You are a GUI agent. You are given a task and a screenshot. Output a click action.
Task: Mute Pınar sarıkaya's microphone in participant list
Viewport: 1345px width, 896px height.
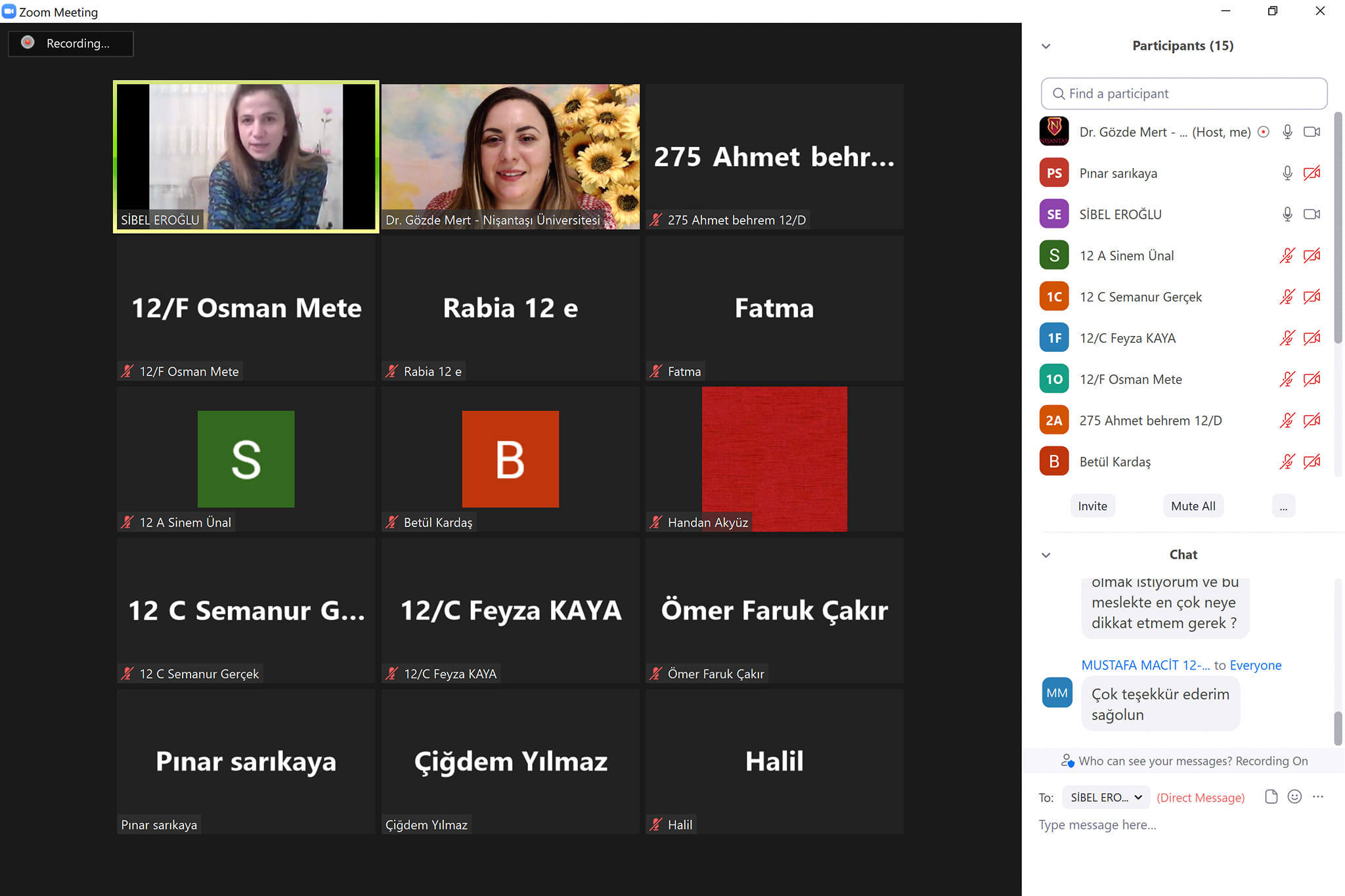1287,173
